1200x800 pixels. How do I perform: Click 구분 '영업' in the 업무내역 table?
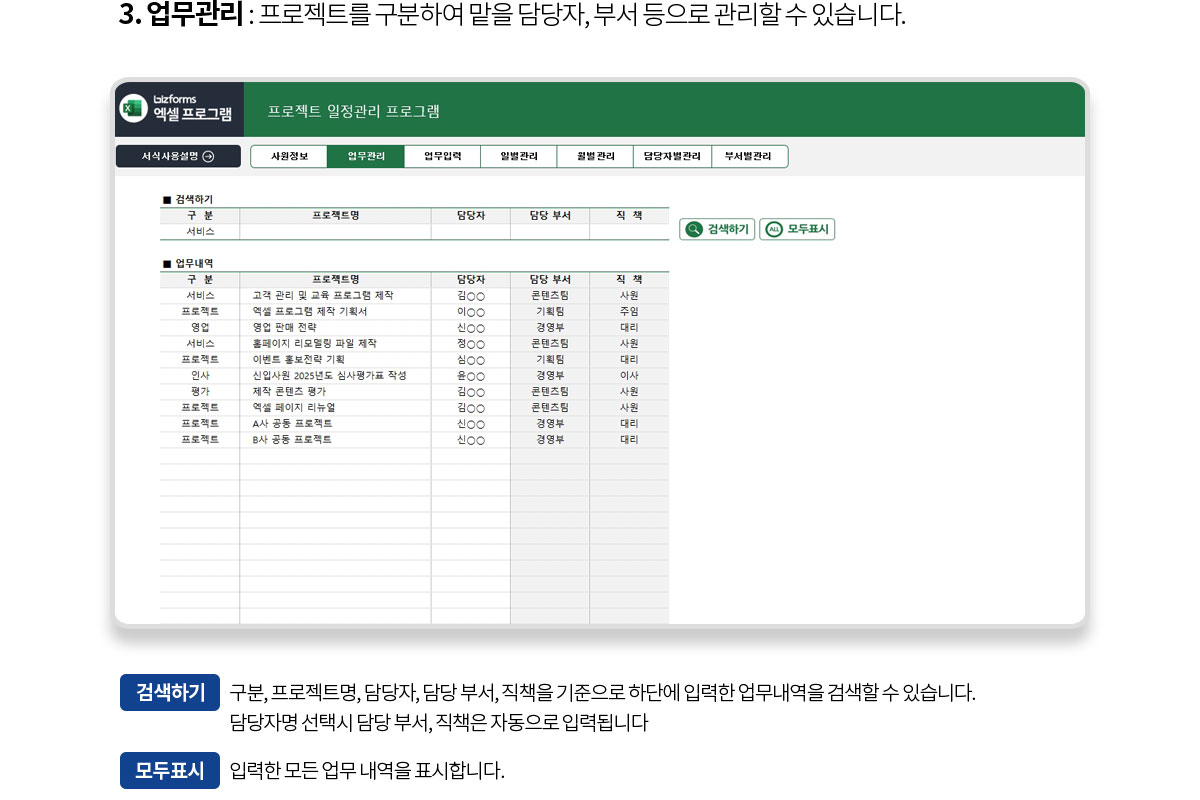point(200,328)
